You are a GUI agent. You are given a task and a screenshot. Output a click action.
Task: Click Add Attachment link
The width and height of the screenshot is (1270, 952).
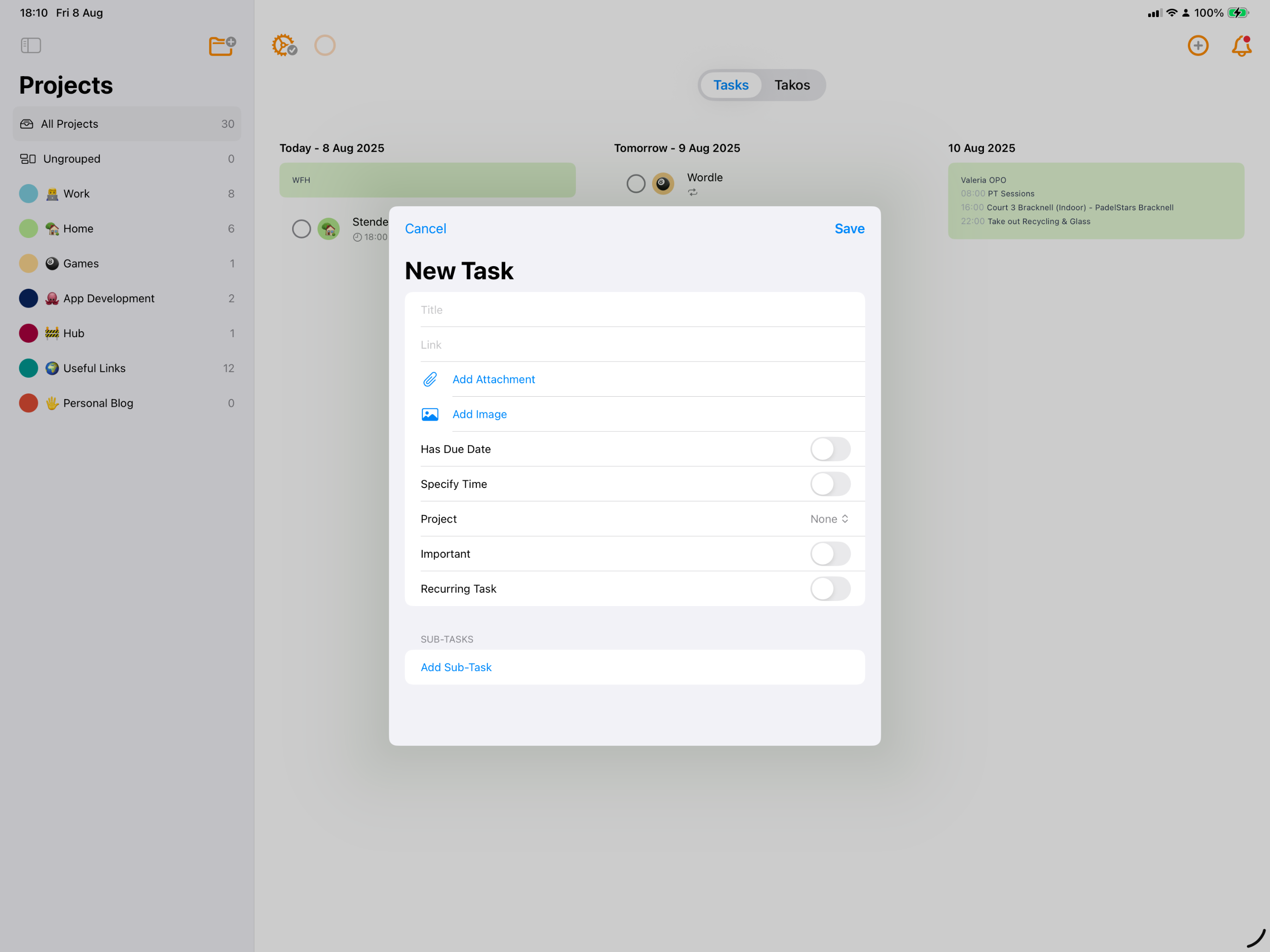click(x=494, y=379)
